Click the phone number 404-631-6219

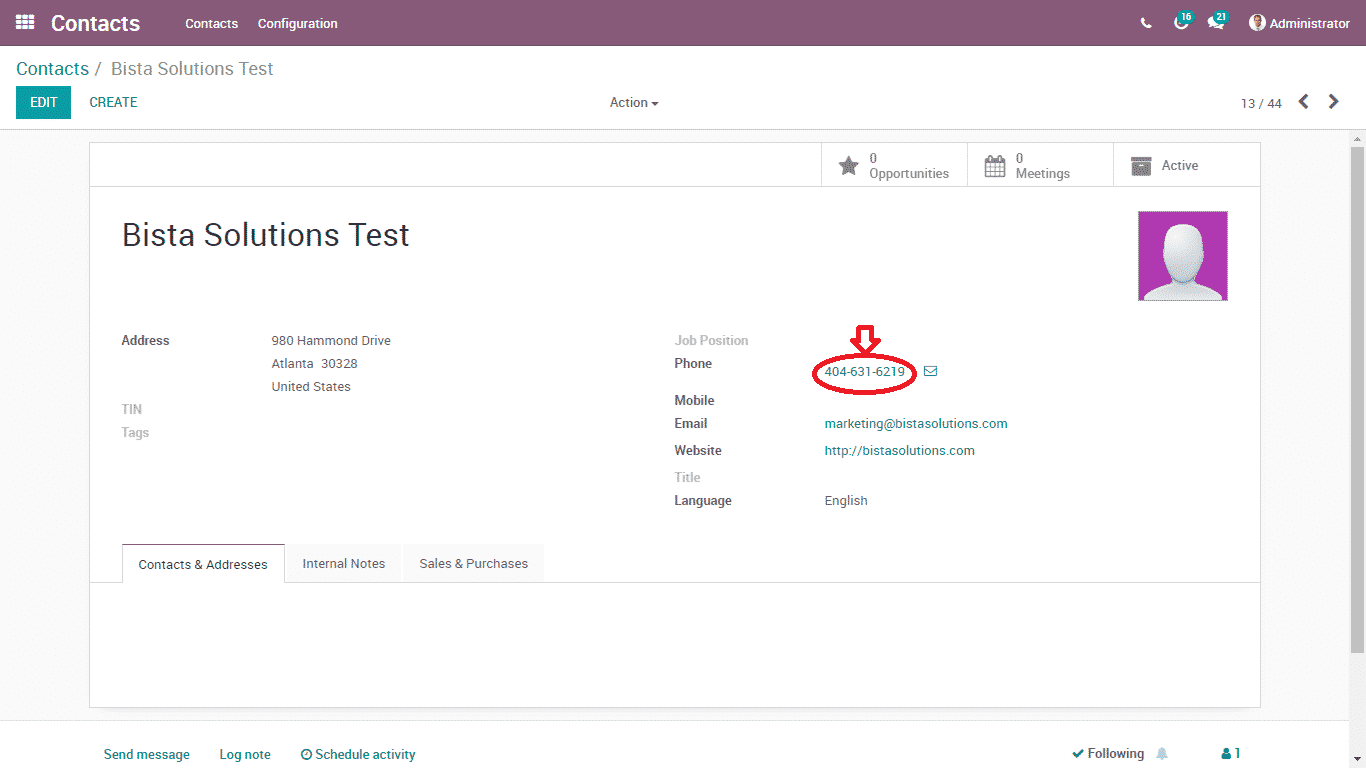click(x=864, y=371)
